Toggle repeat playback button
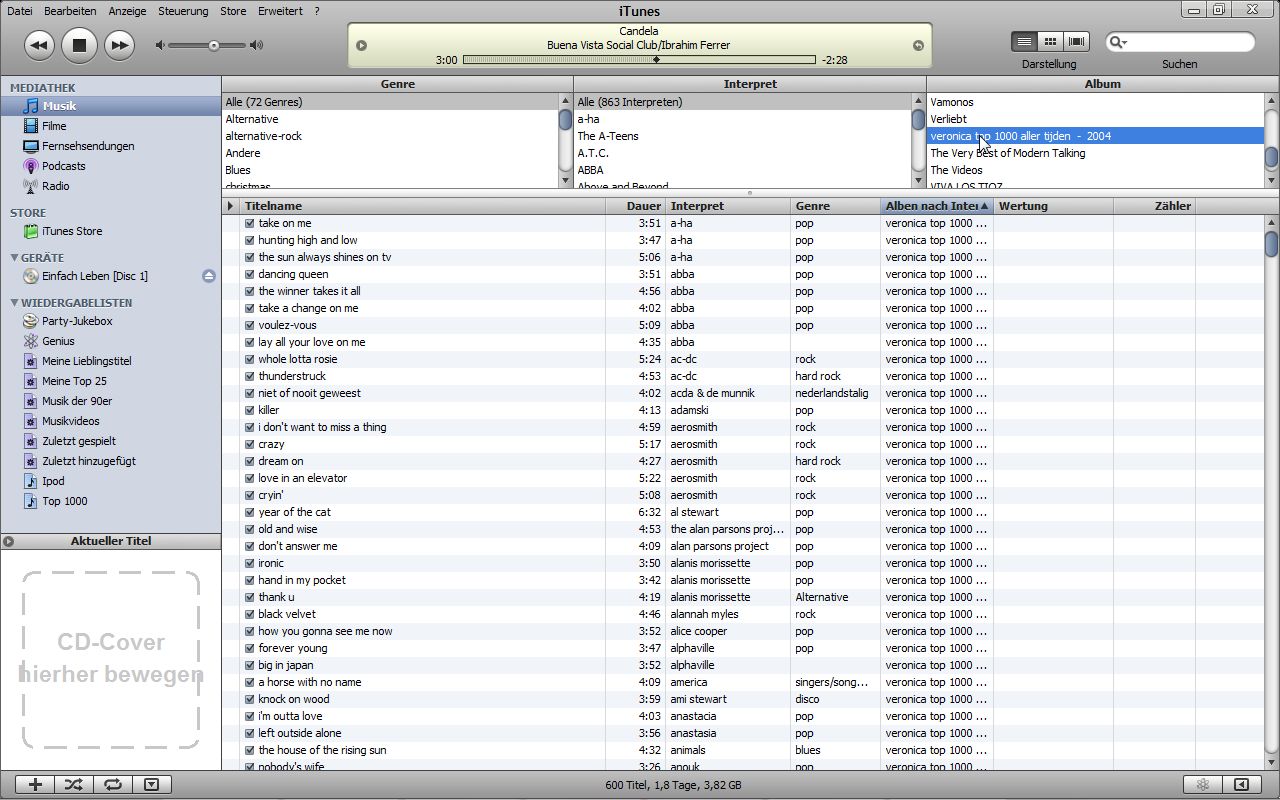 click(x=113, y=785)
